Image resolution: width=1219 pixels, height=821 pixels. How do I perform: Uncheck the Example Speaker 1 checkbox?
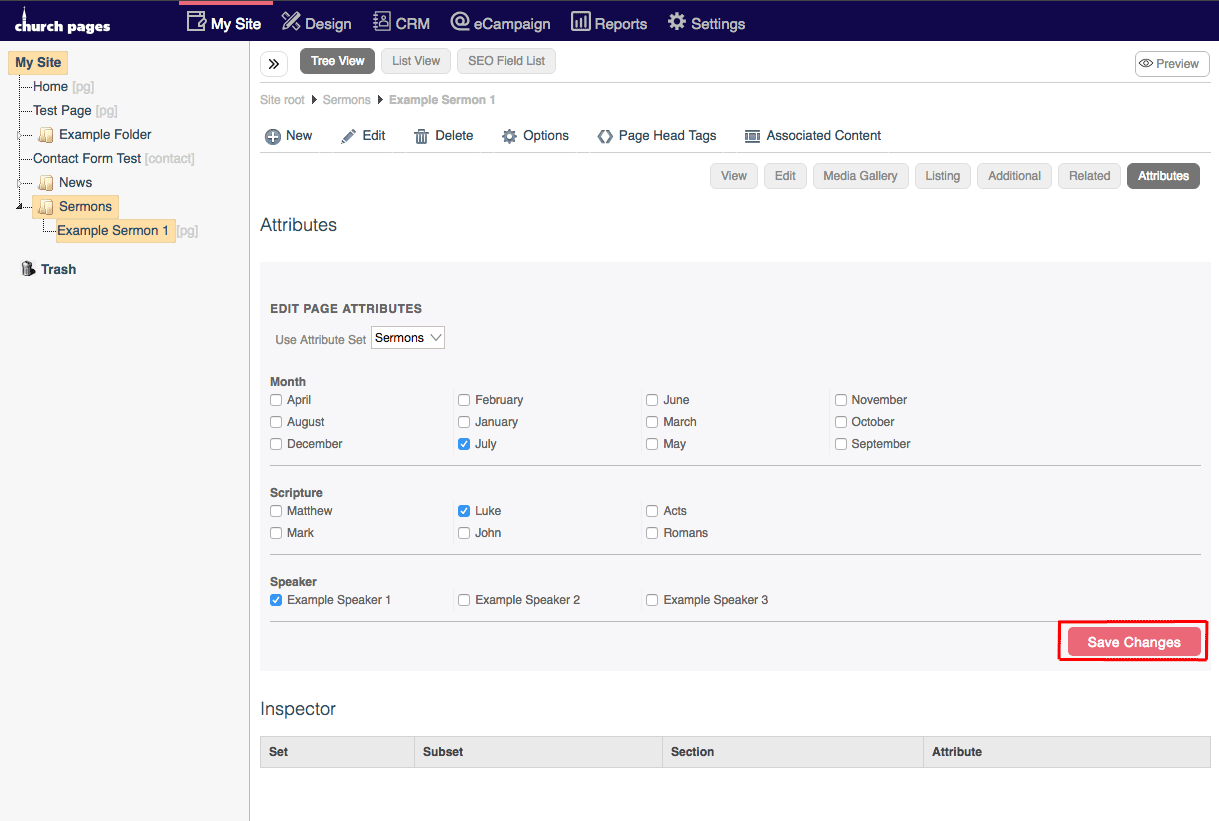276,600
